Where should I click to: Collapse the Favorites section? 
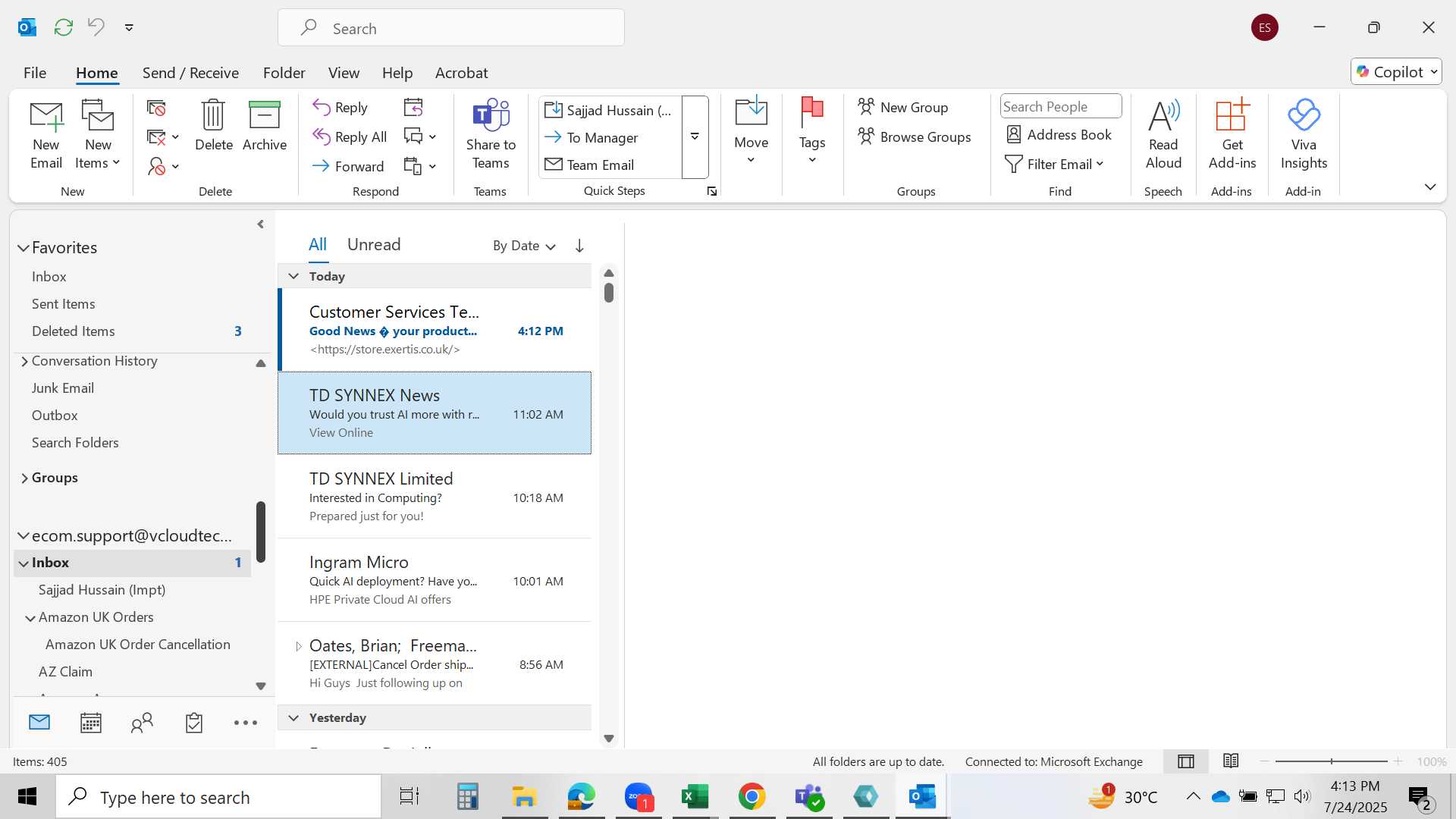pyautogui.click(x=24, y=248)
